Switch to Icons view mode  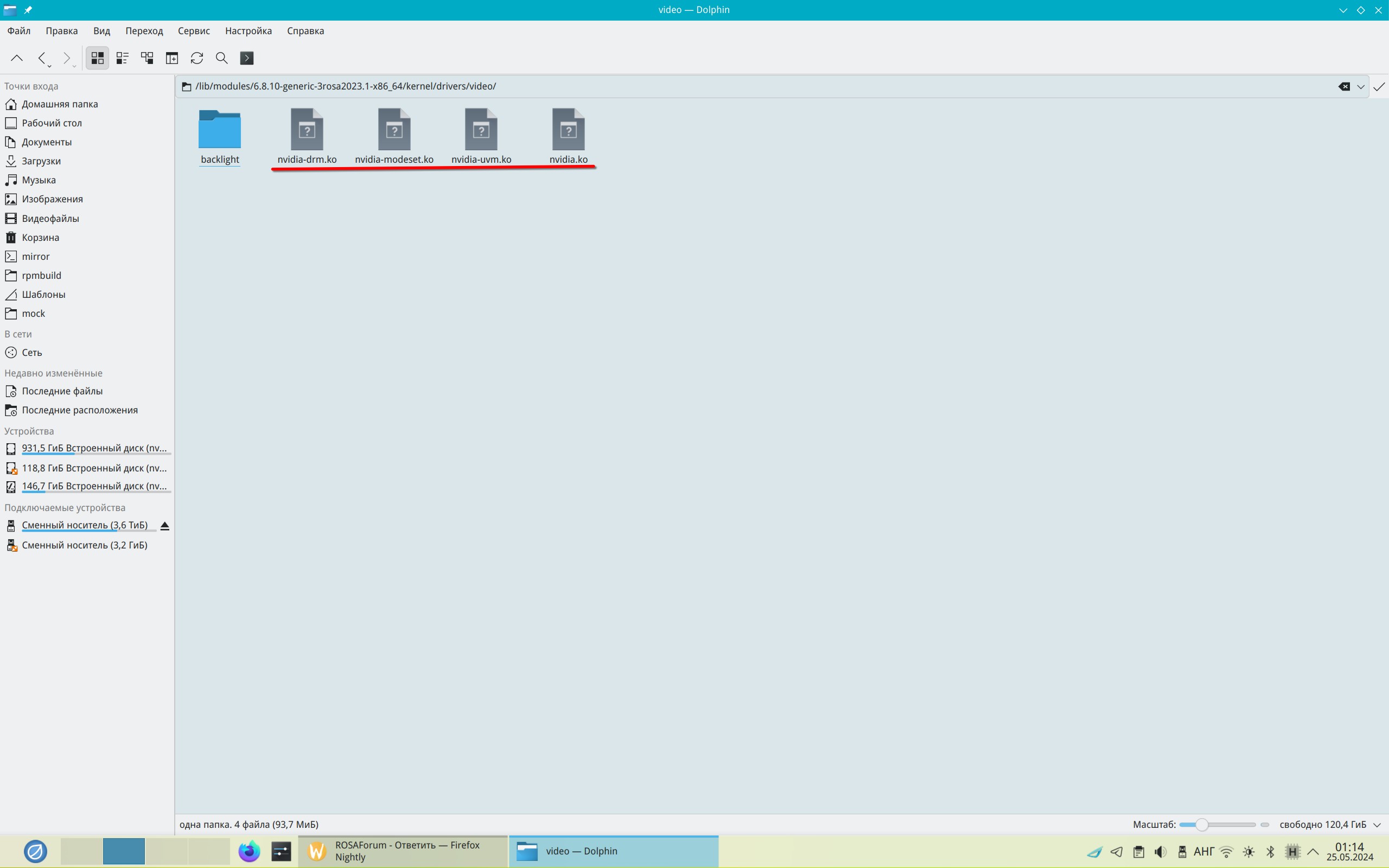point(97,58)
